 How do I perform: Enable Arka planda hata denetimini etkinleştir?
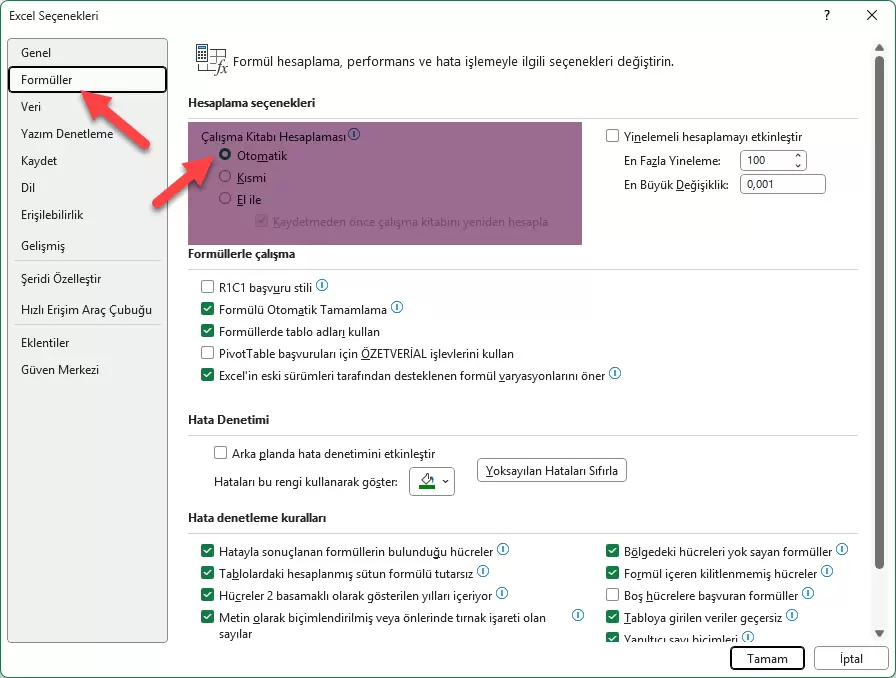(221, 453)
